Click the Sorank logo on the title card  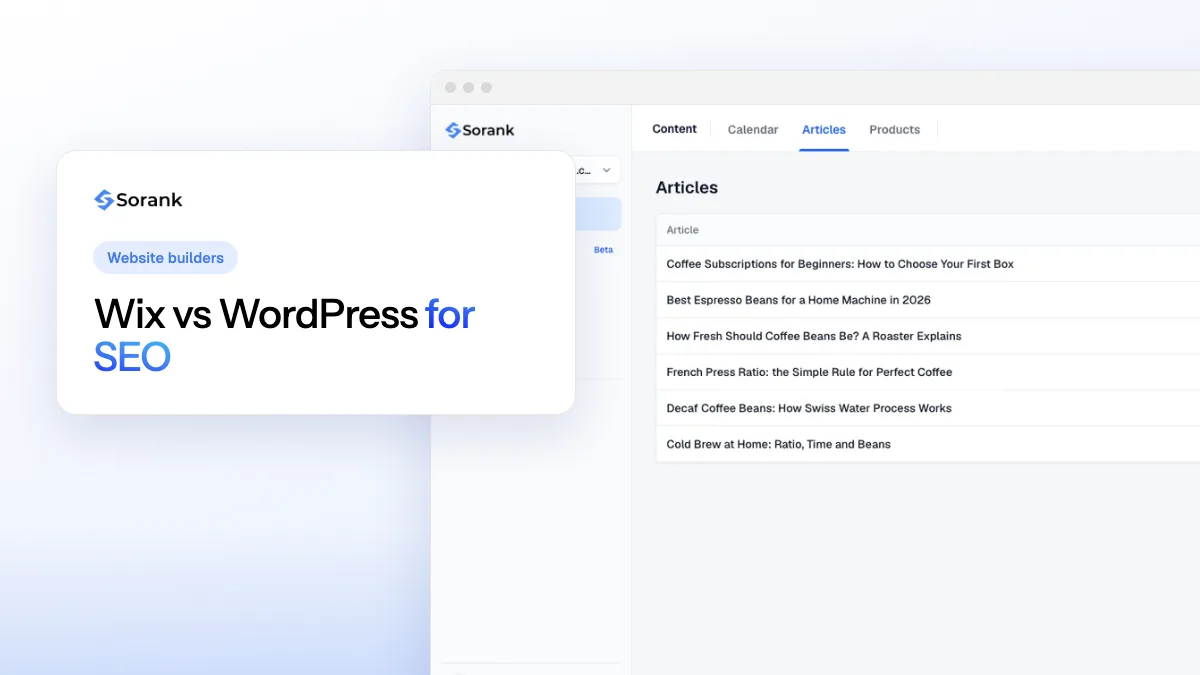click(x=138, y=200)
